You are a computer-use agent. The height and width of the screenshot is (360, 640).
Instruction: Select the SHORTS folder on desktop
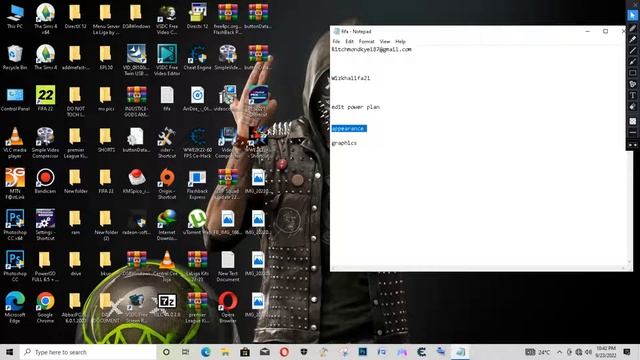pyautogui.click(x=106, y=140)
